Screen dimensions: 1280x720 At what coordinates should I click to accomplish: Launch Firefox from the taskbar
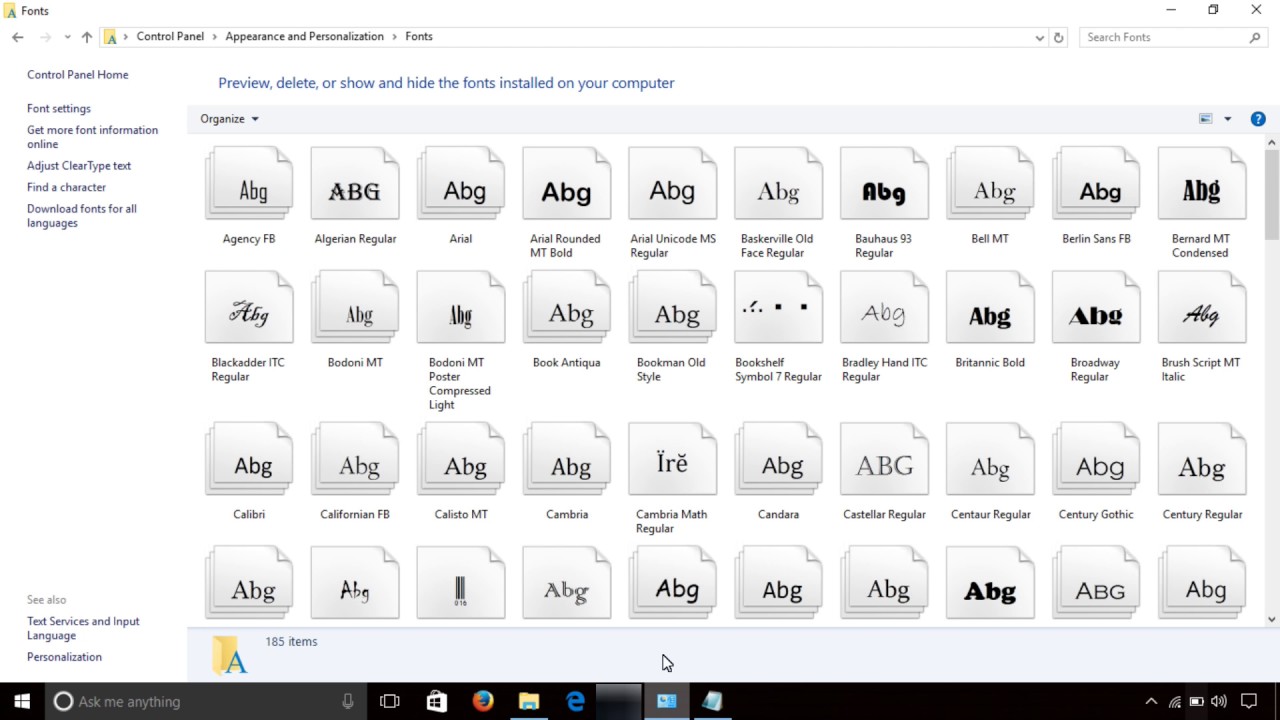click(x=483, y=701)
